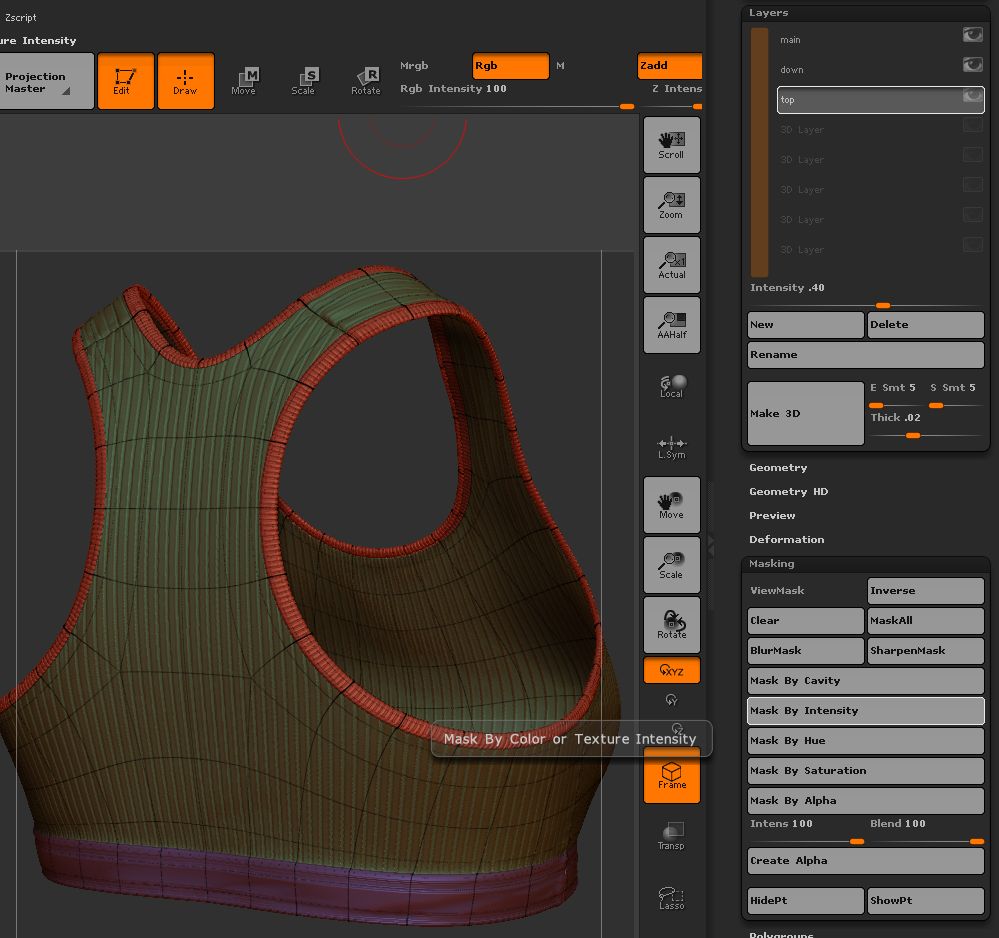Hide the down layer with eye icon

point(972,65)
